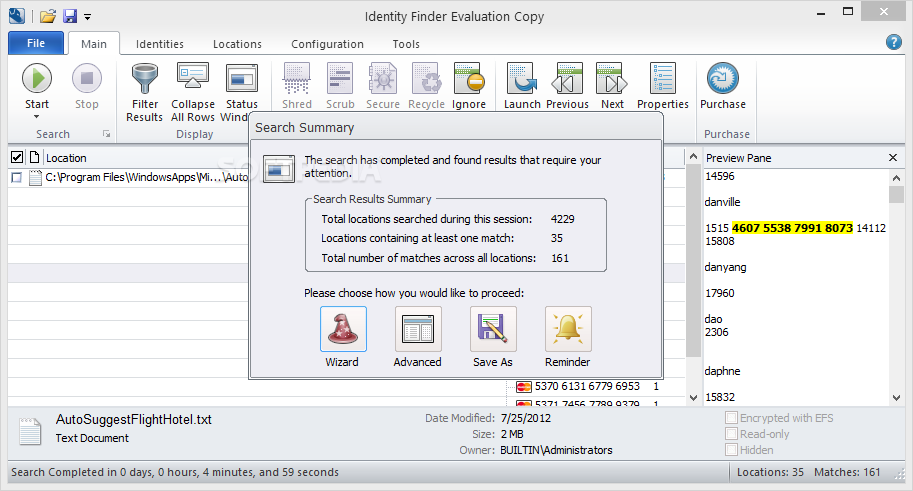913x491 pixels.
Task: Click Save As in Search Summary
Action: pyautogui.click(x=493, y=329)
